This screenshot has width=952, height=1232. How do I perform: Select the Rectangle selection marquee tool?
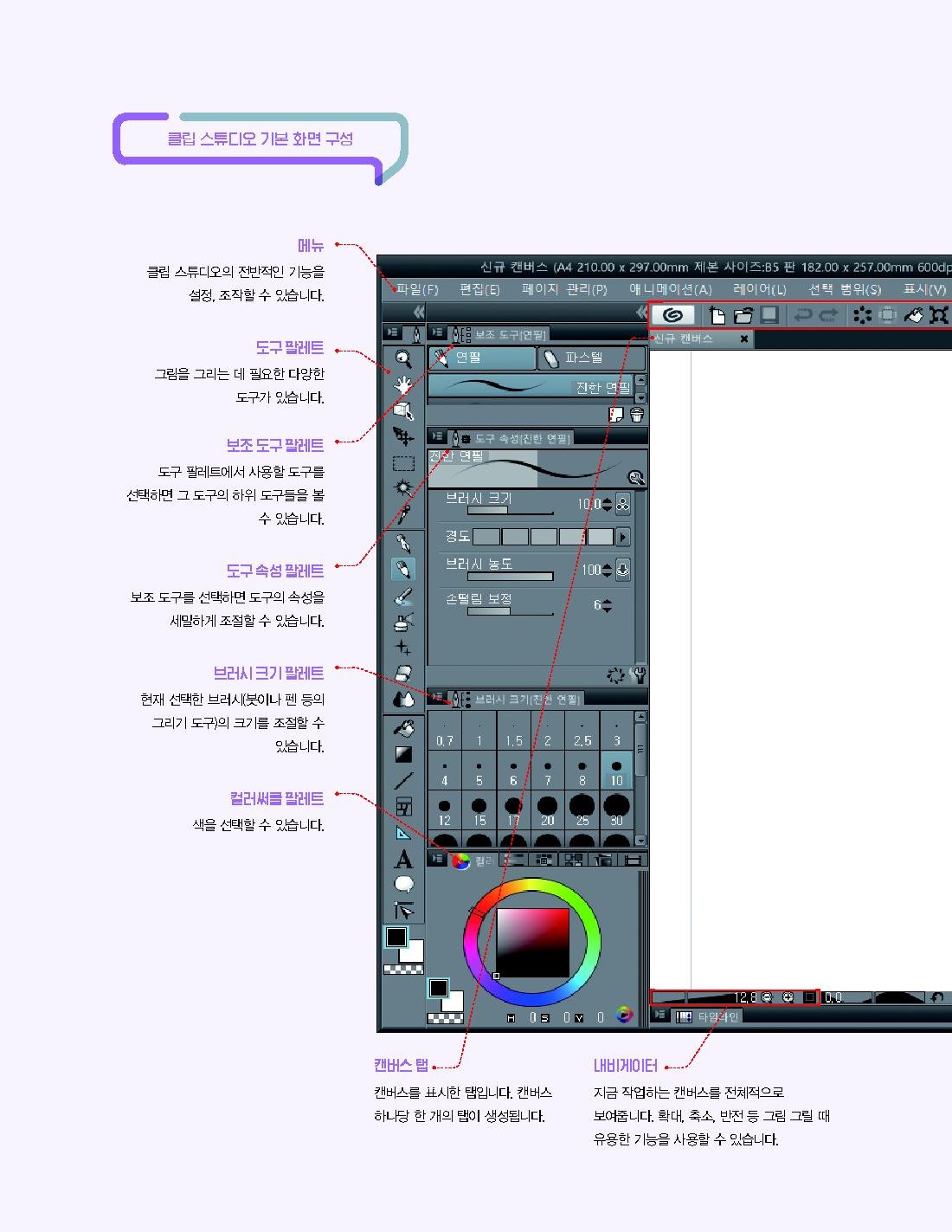pyautogui.click(x=403, y=462)
